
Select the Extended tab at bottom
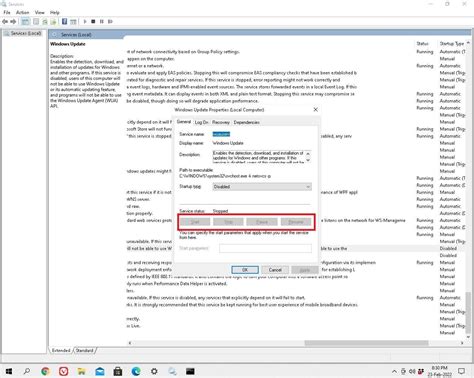61,350
